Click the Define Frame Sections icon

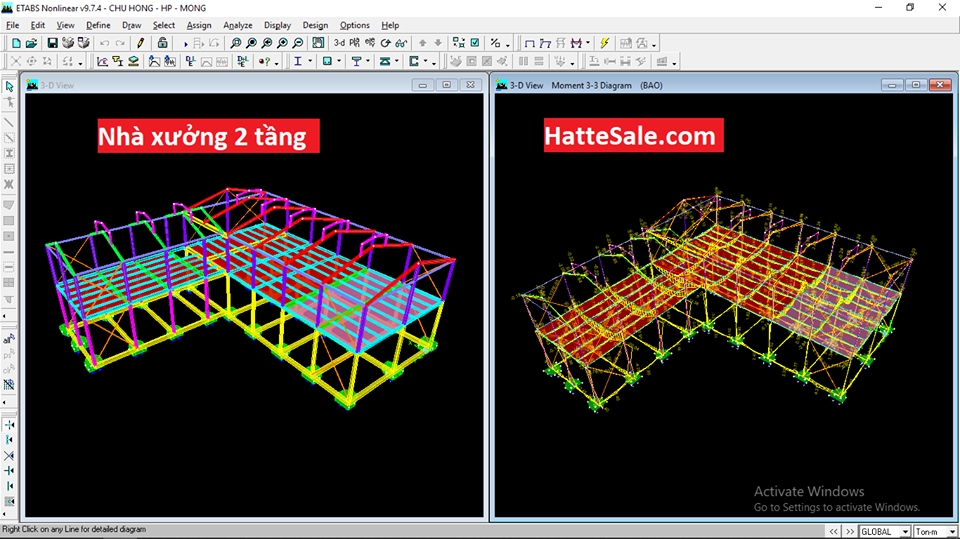point(118,61)
